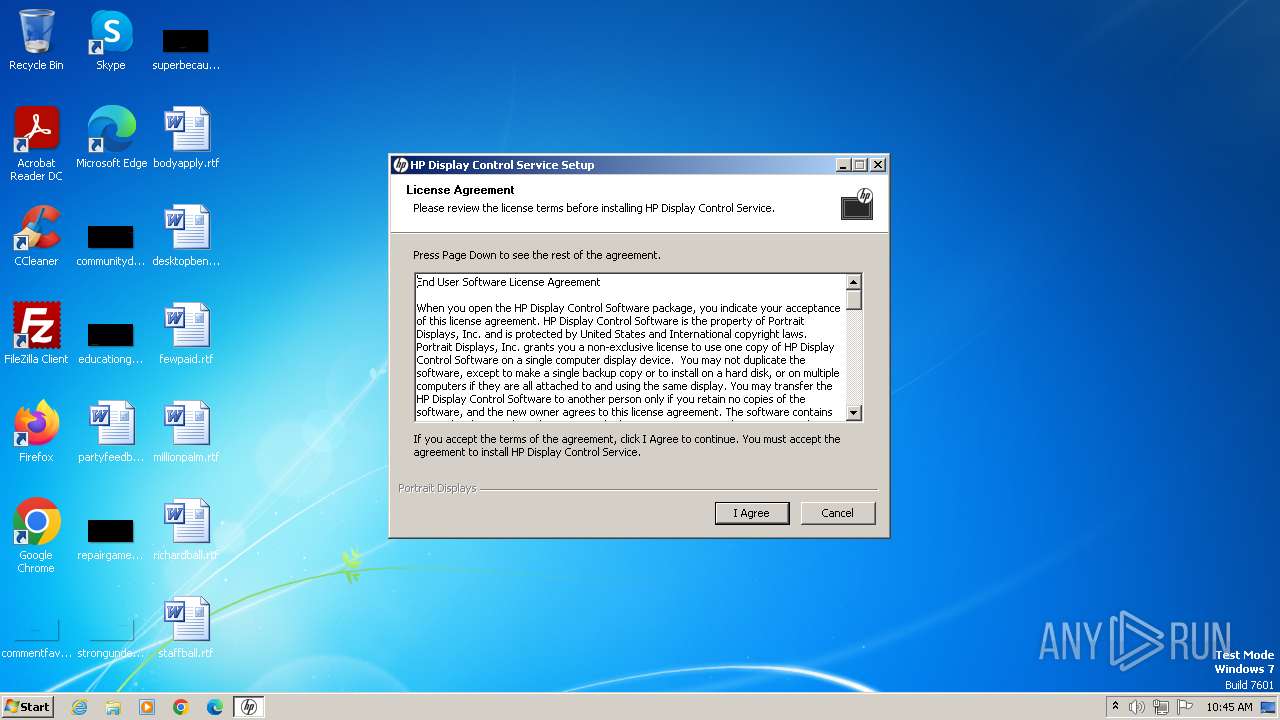Screen dimensions: 1280x720
Task: Open staffball.rtf document icon
Action: point(186,628)
